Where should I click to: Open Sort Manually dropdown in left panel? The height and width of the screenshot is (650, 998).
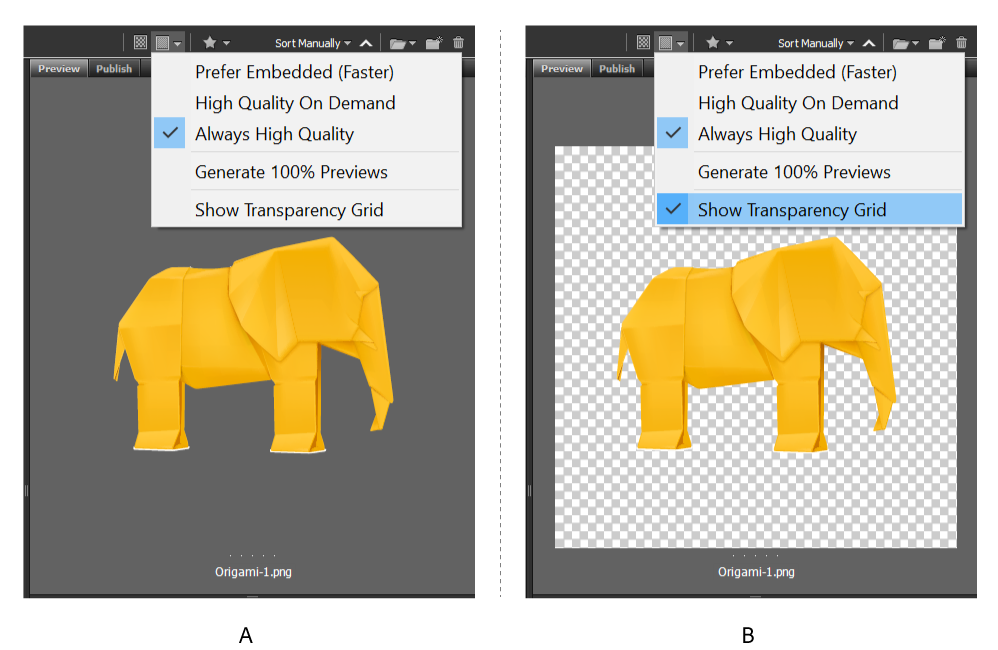click(x=312, y=43)
